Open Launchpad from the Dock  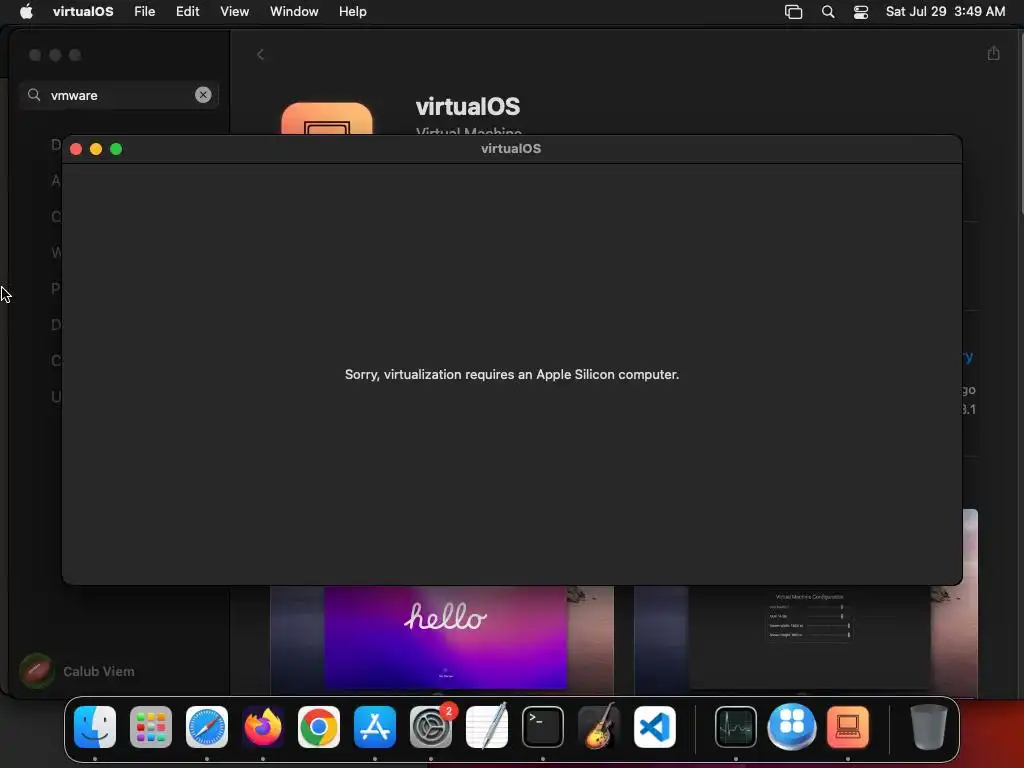click(151, 727)
